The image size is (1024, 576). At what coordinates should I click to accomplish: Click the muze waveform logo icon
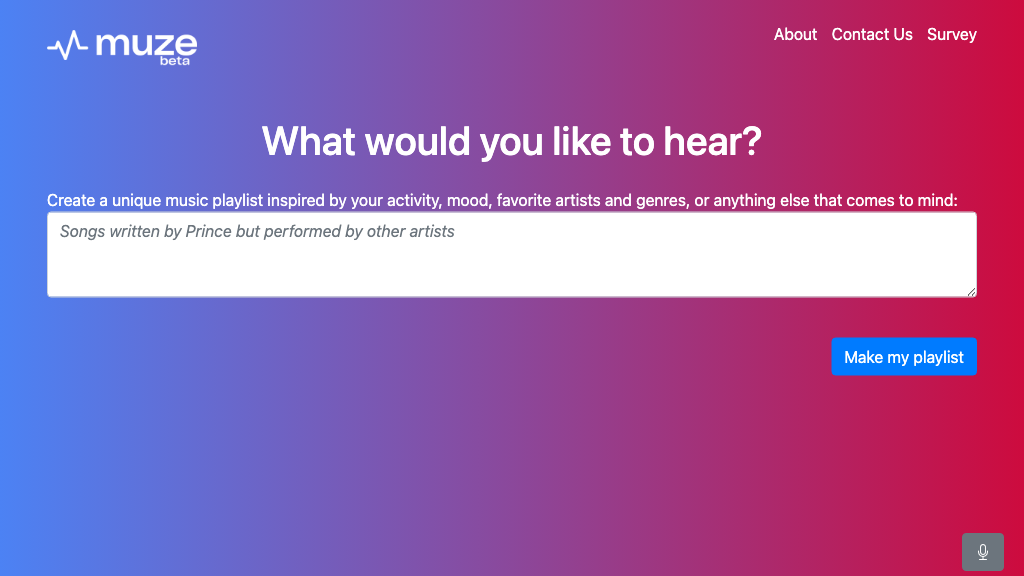coord(67,45)
